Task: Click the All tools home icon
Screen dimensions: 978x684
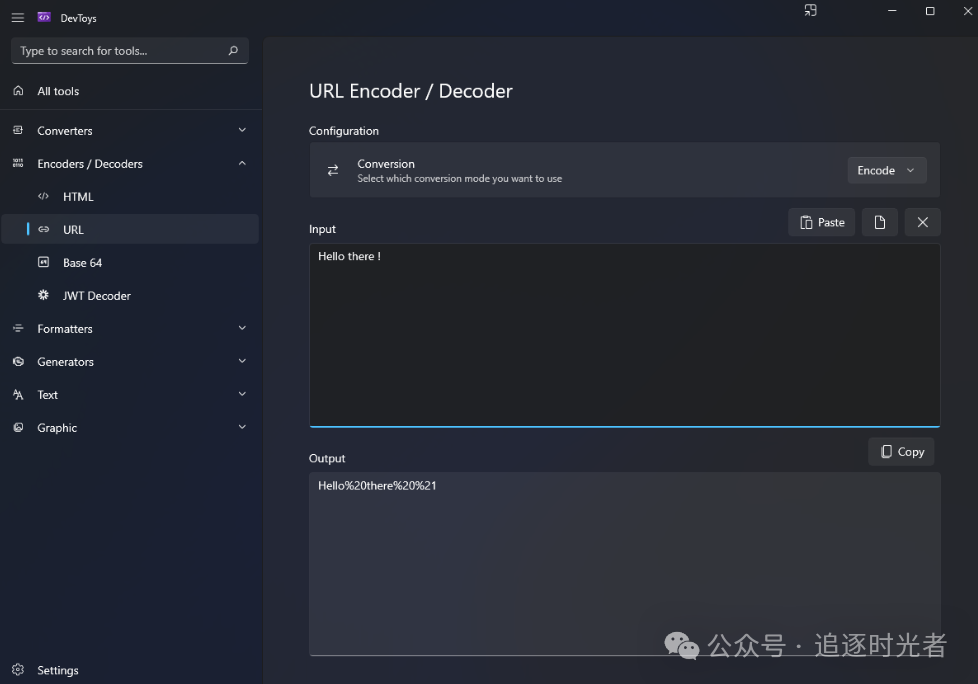Action: pos(18,91)
